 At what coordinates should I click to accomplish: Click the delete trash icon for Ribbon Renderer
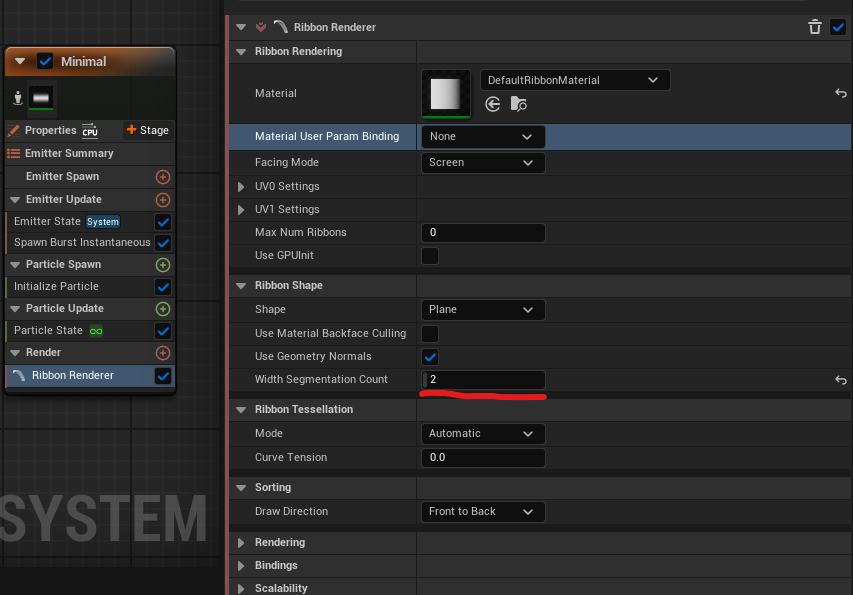tap(815, 27)
